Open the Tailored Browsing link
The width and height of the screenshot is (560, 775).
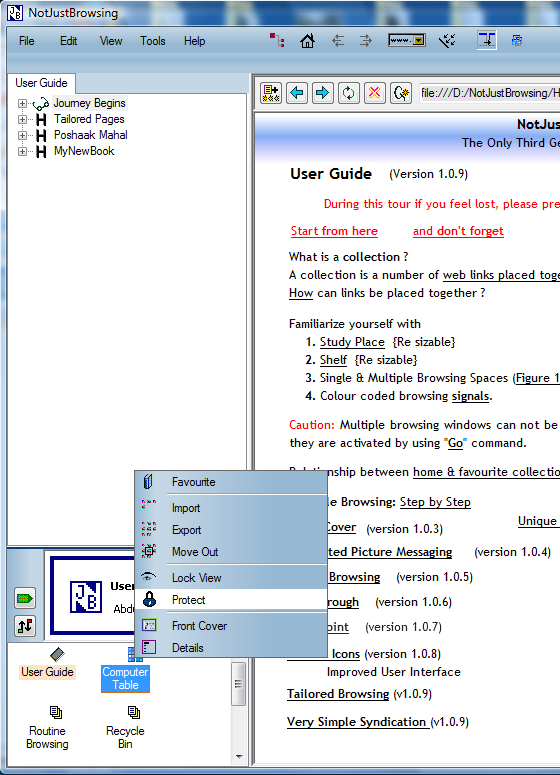(x=338, y=694)
